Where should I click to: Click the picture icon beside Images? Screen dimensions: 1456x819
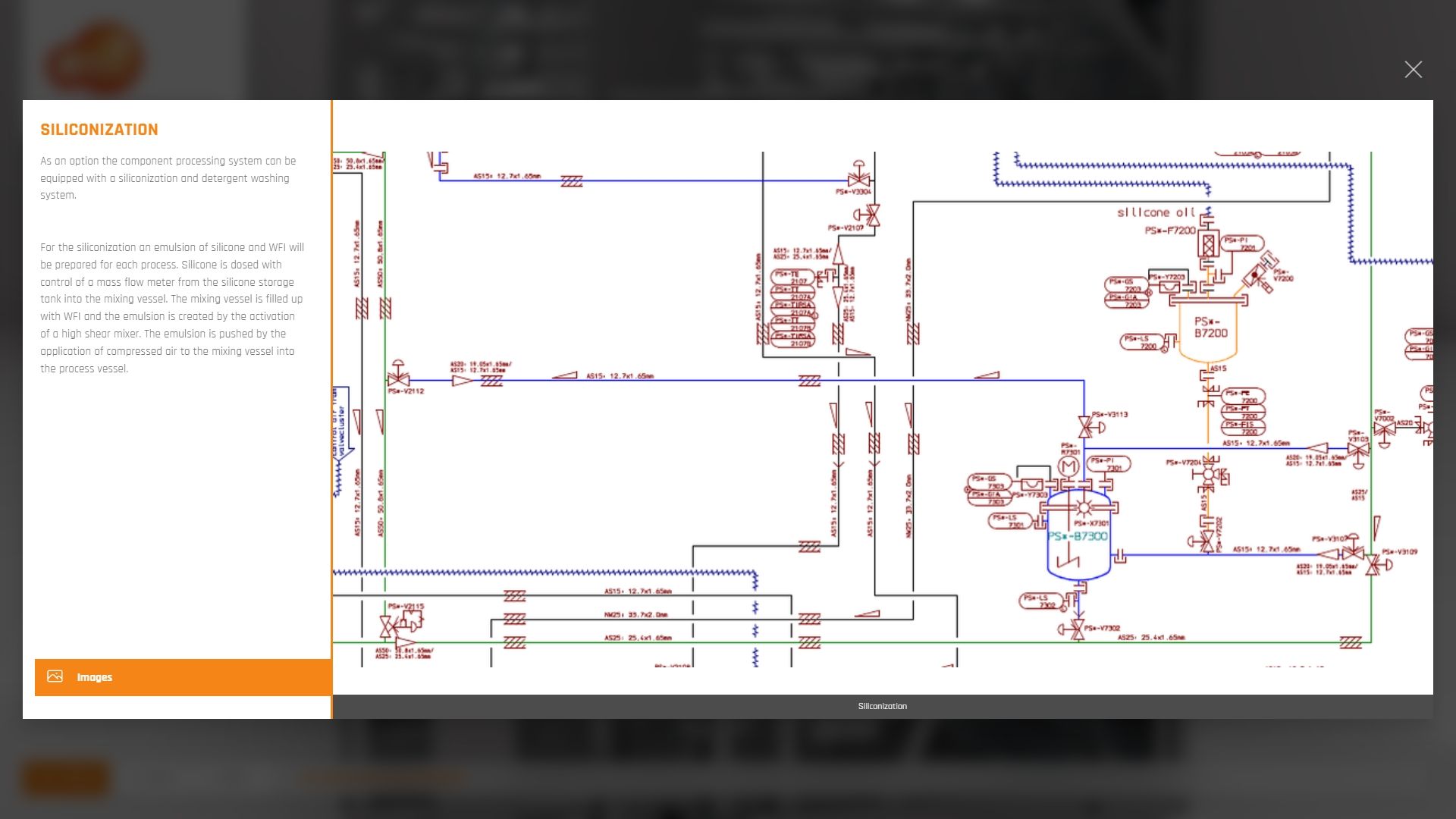tap(55, 676)
